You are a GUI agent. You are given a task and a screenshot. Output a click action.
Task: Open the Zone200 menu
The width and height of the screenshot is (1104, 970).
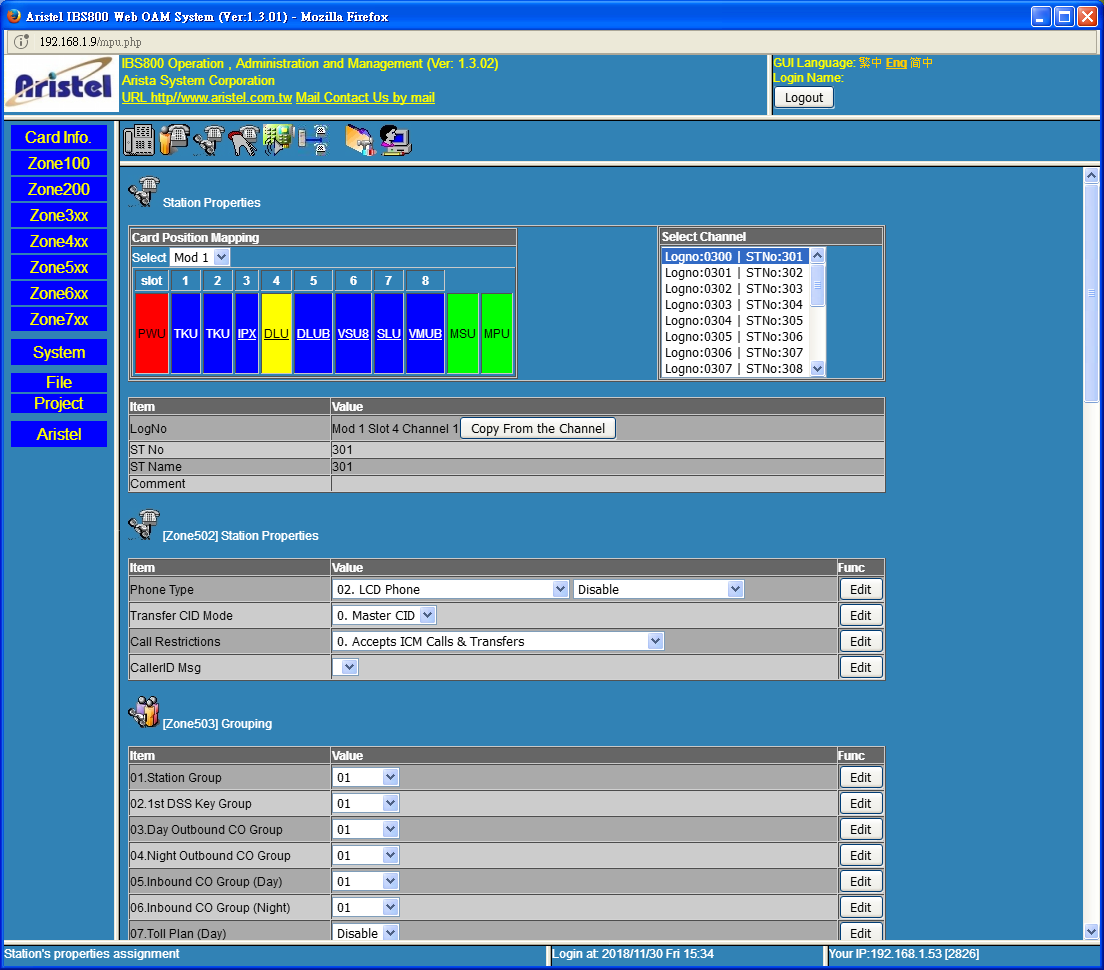(x=58, y=189)
